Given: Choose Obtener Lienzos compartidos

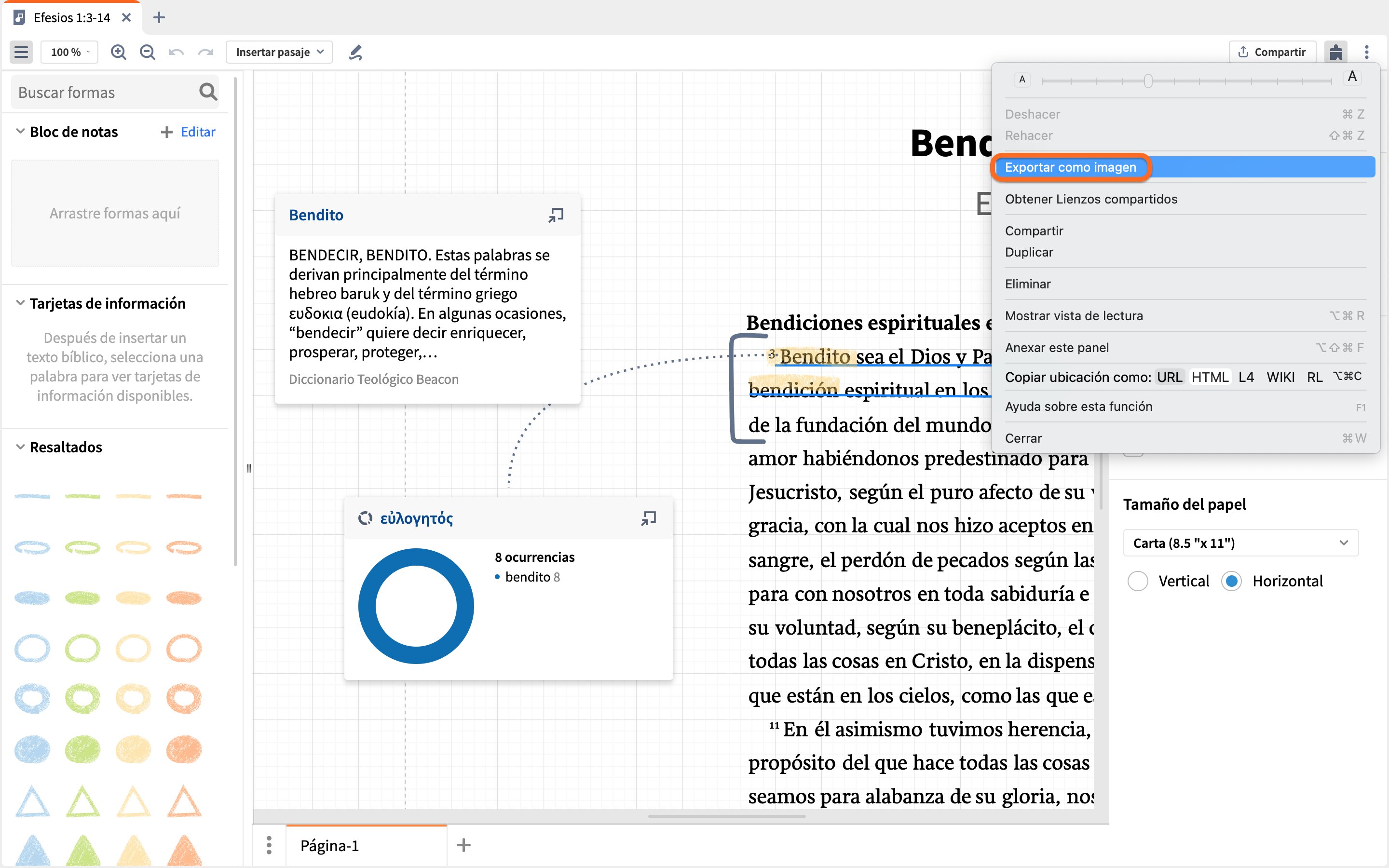Looking at the screenshot, I should (1185, 199).
